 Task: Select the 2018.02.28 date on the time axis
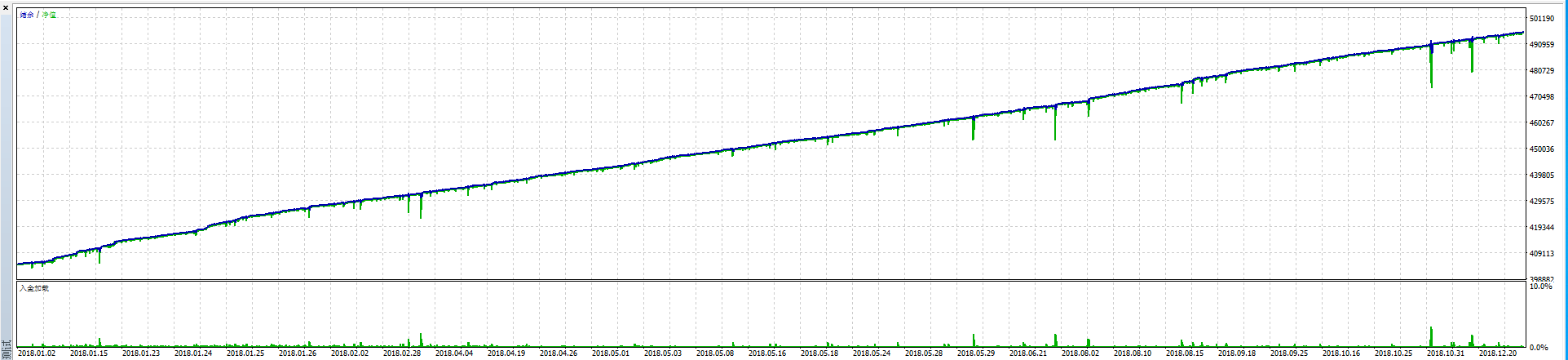pyautogui.click(x=402, y=353)
